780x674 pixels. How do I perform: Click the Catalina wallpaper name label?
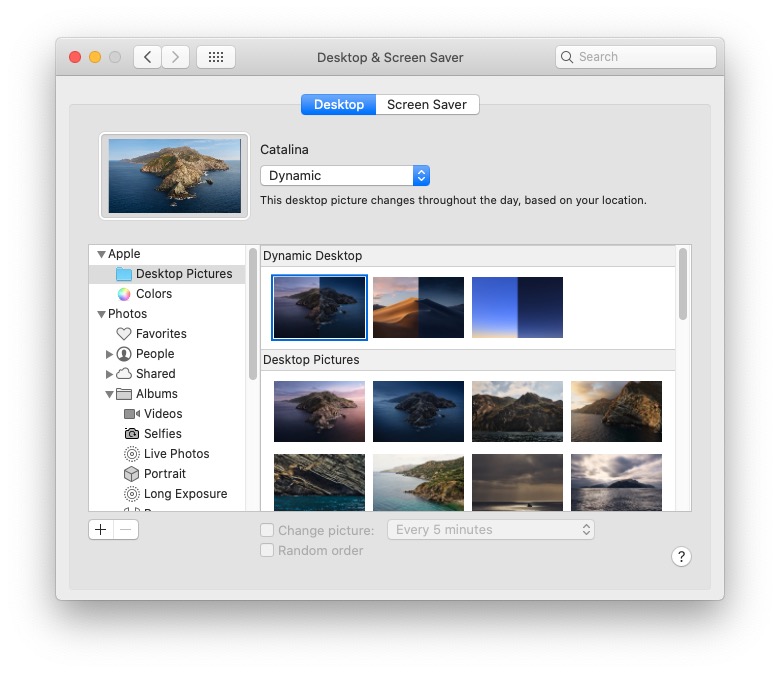(284, 150)
